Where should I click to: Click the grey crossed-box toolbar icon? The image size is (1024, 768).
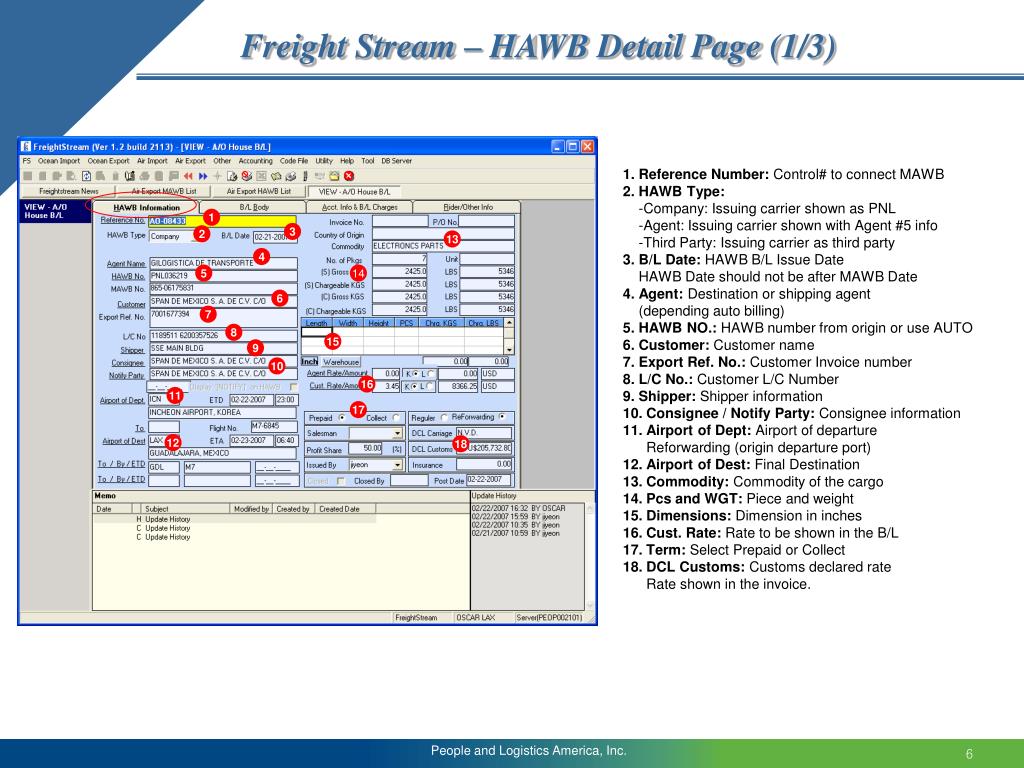261,176
